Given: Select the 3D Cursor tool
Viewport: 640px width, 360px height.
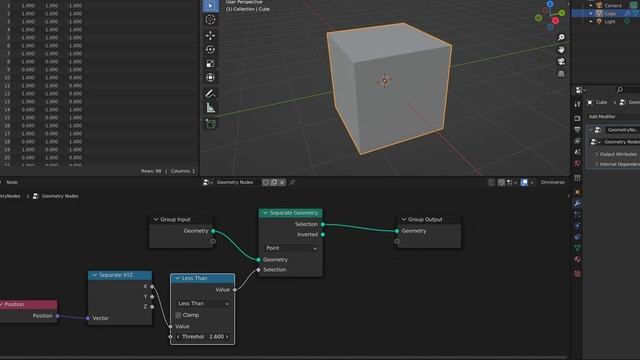Looking at the screenshot, I should [210, 20].
